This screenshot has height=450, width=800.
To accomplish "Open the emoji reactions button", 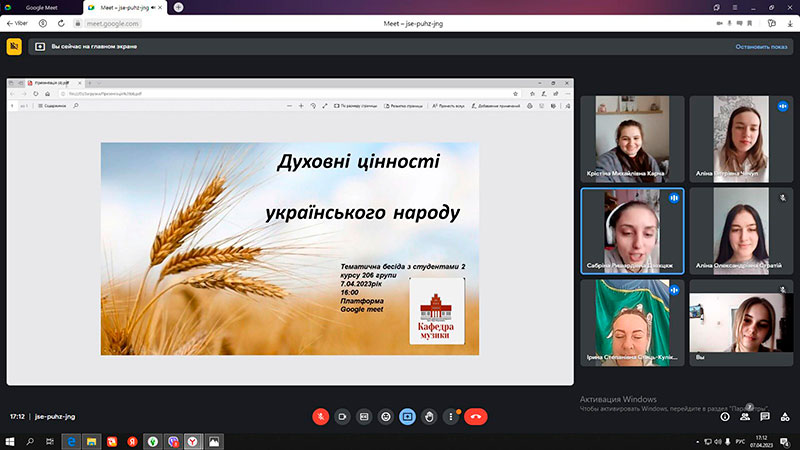I will tap(386, 417).
